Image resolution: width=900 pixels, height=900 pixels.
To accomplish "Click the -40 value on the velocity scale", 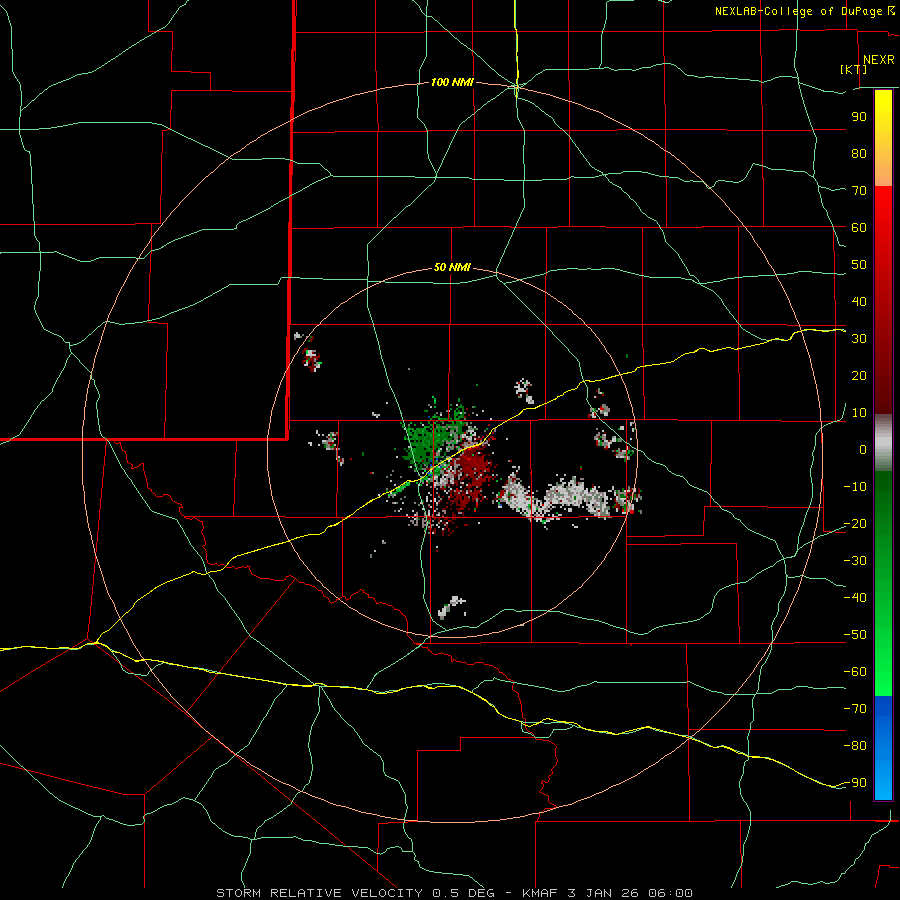I will click(x=855, y=598).
